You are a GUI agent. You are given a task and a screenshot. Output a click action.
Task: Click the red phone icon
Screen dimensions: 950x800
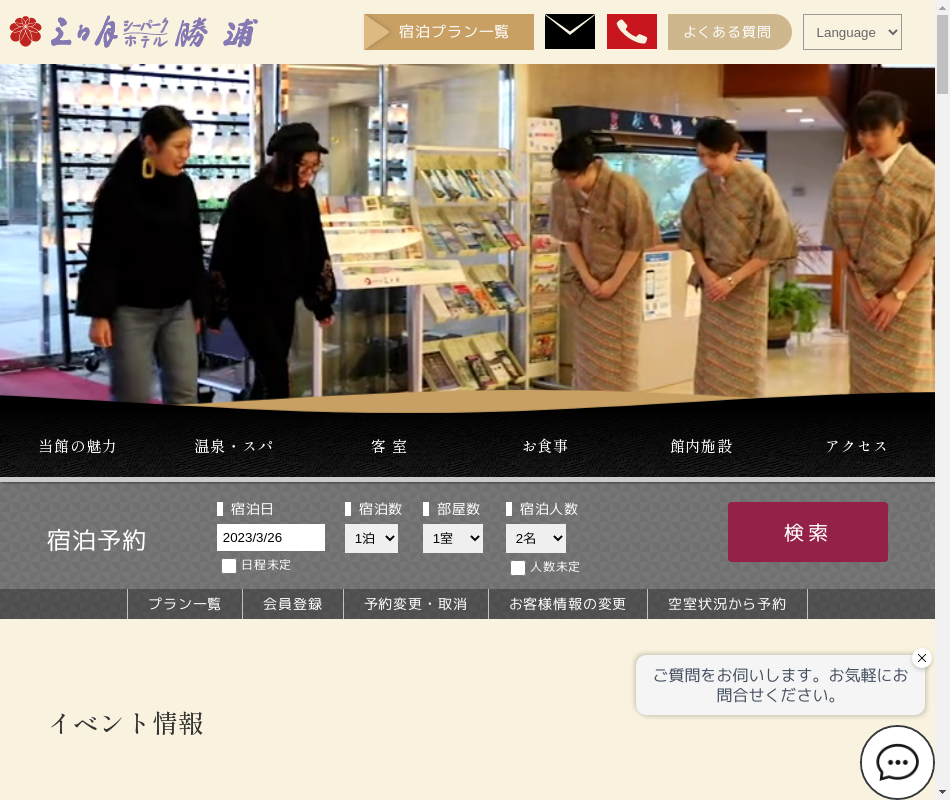[x=631, y=32]
